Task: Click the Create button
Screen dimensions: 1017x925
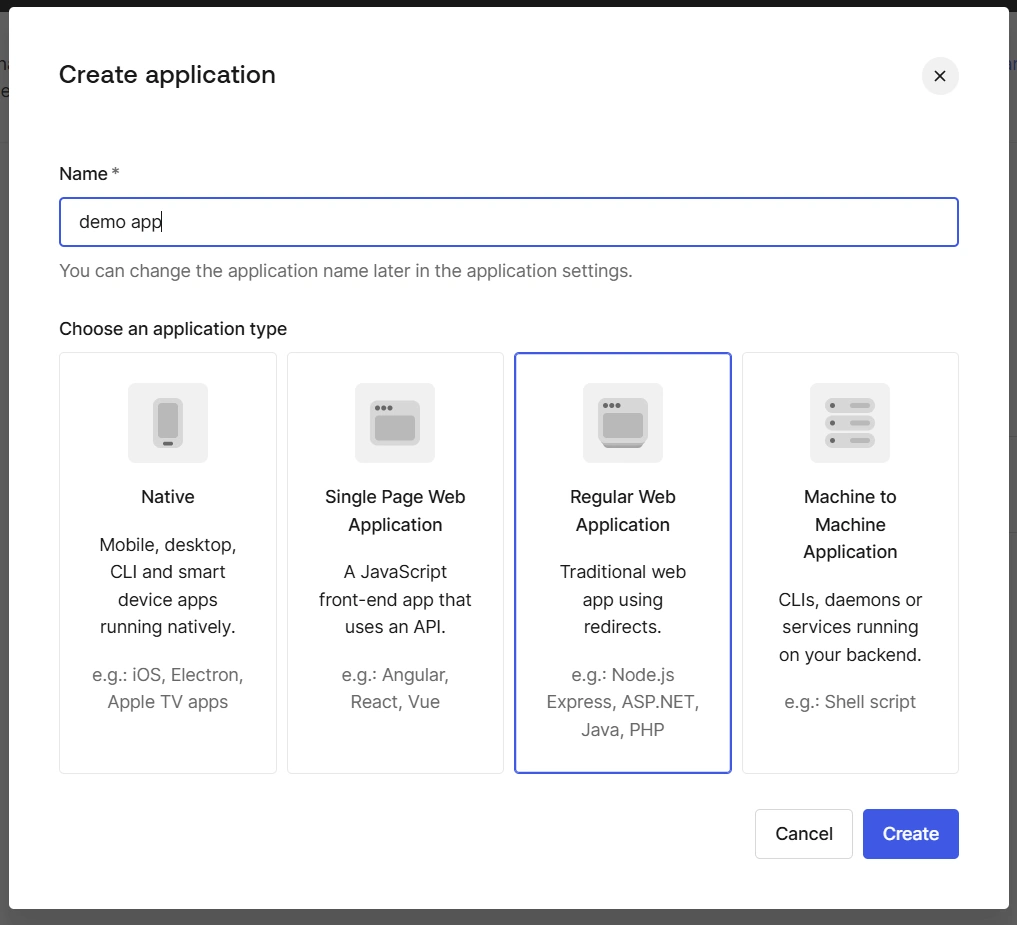Action: pyautogui.click(x=909, y=833)
